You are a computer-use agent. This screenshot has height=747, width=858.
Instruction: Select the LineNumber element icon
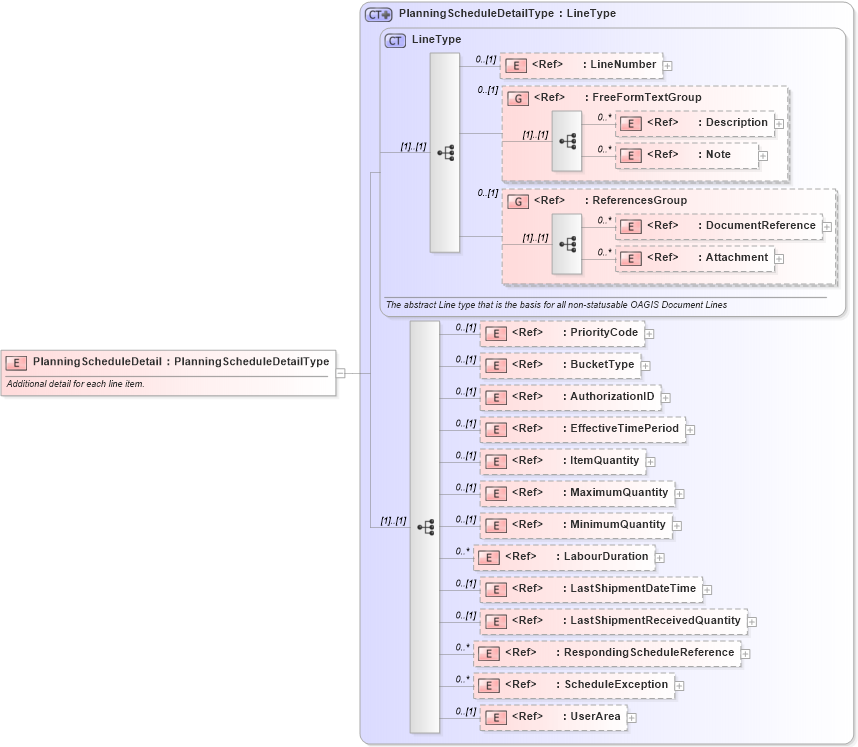(516, 65)
